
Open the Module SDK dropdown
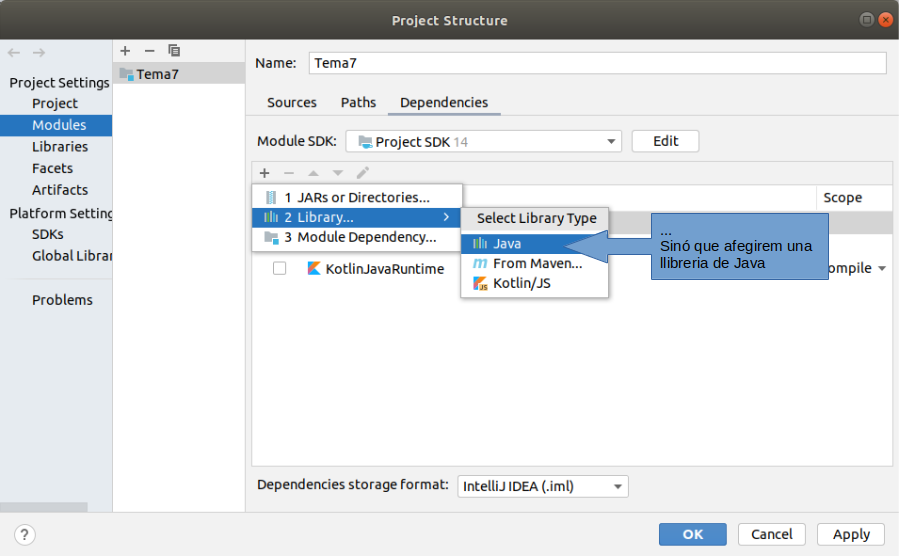coord(483,142)
